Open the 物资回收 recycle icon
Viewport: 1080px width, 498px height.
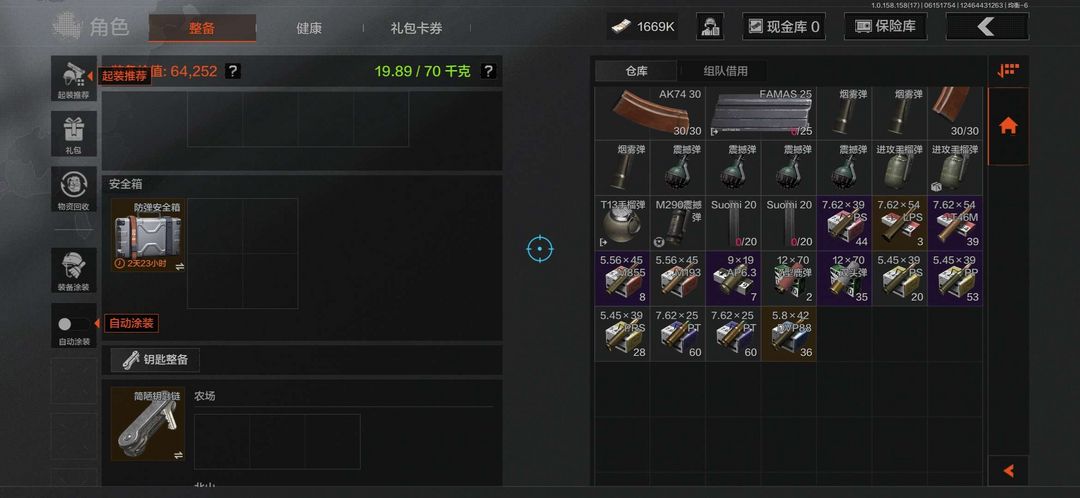pyautogui.click(x=74, y=189)
